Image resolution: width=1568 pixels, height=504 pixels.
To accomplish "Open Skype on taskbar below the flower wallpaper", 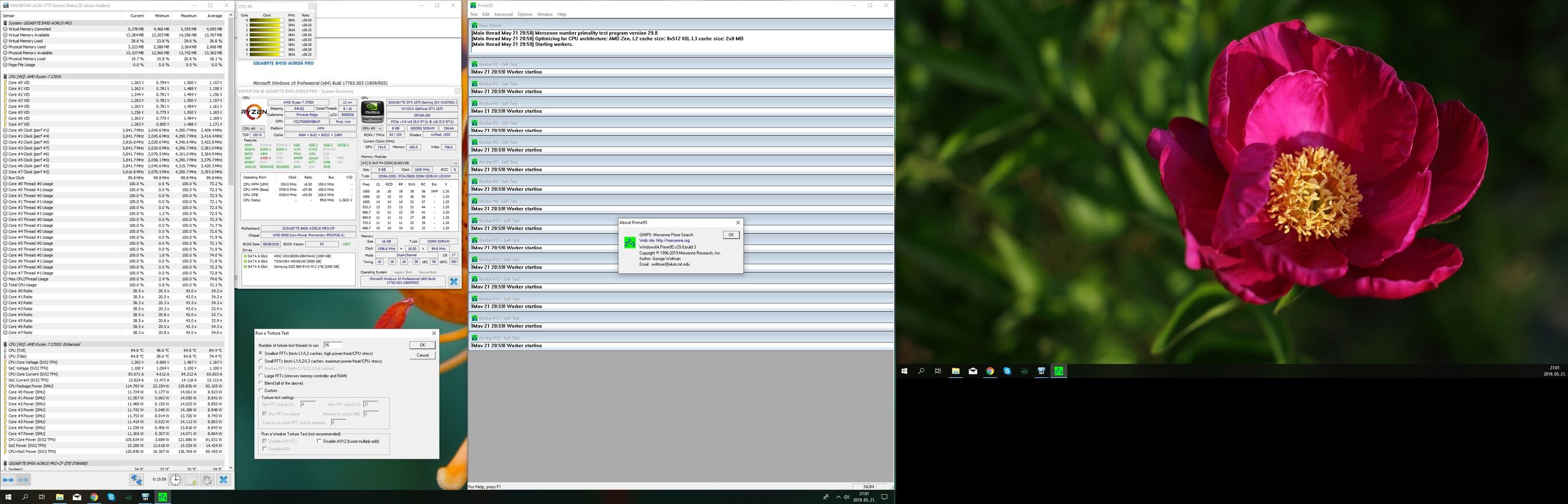I will pyautogui.click(x=1007, y=371).
